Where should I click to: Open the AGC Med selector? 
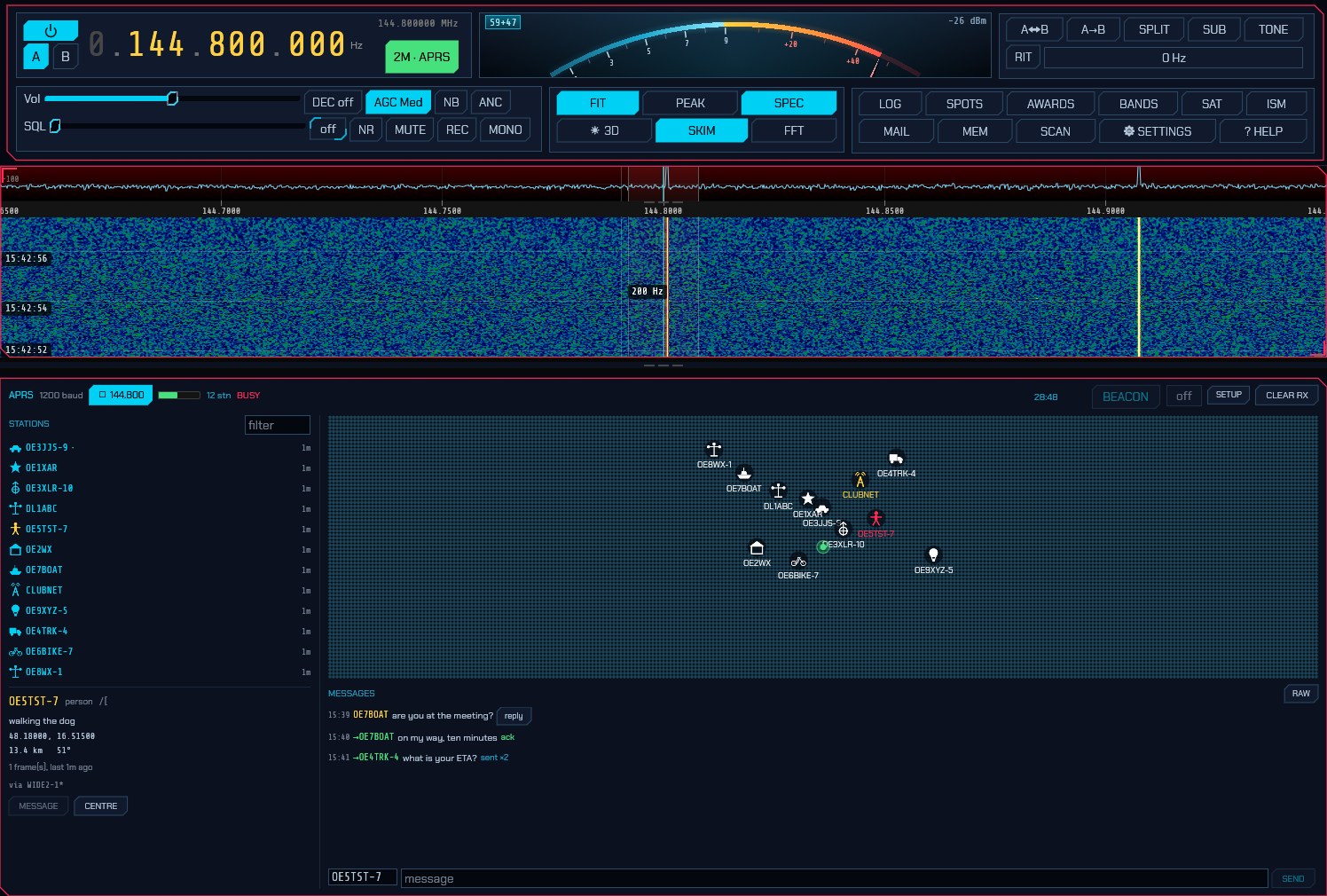[x=398, y=103]
